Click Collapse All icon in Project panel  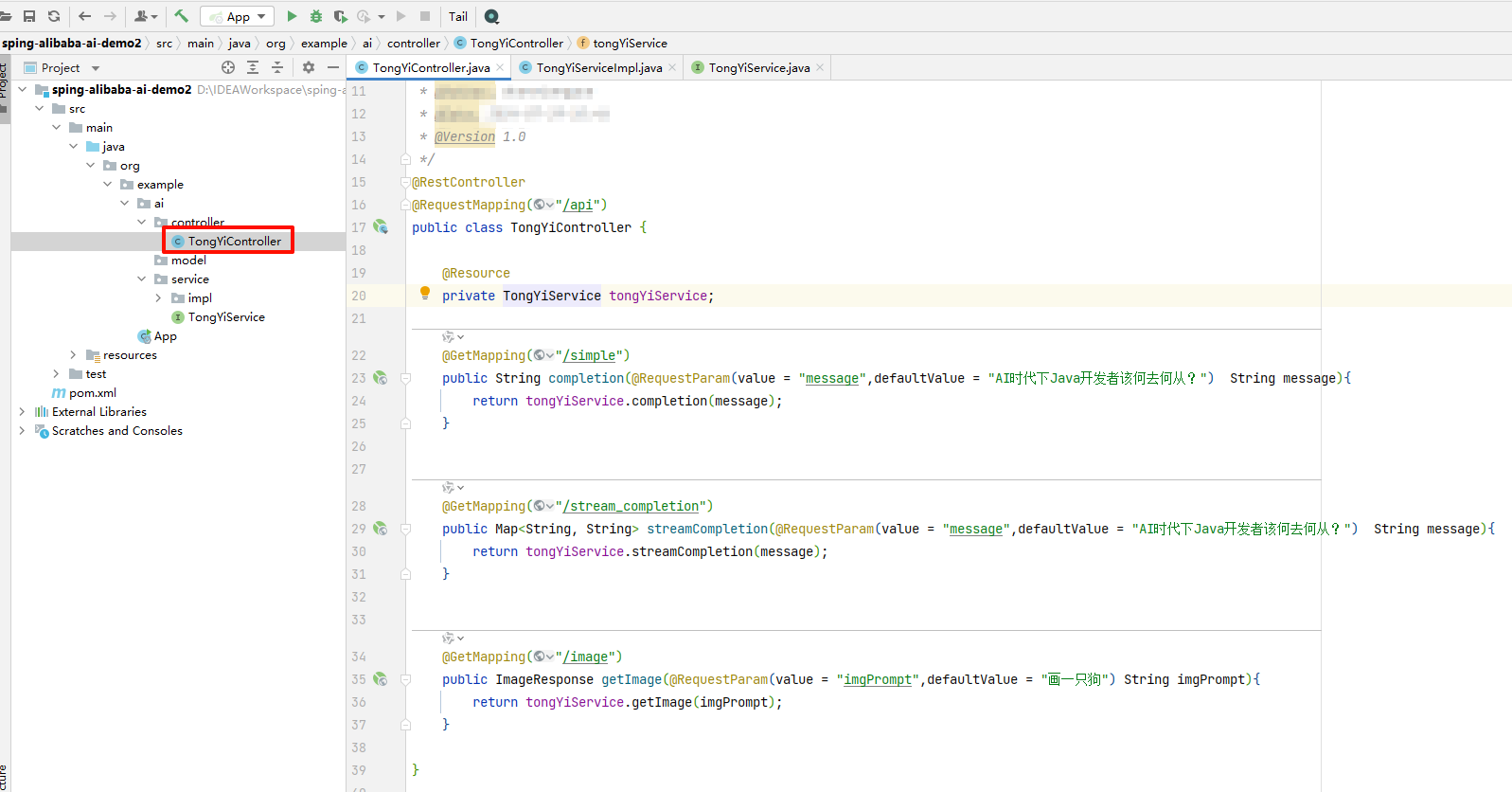click(277, 67)
